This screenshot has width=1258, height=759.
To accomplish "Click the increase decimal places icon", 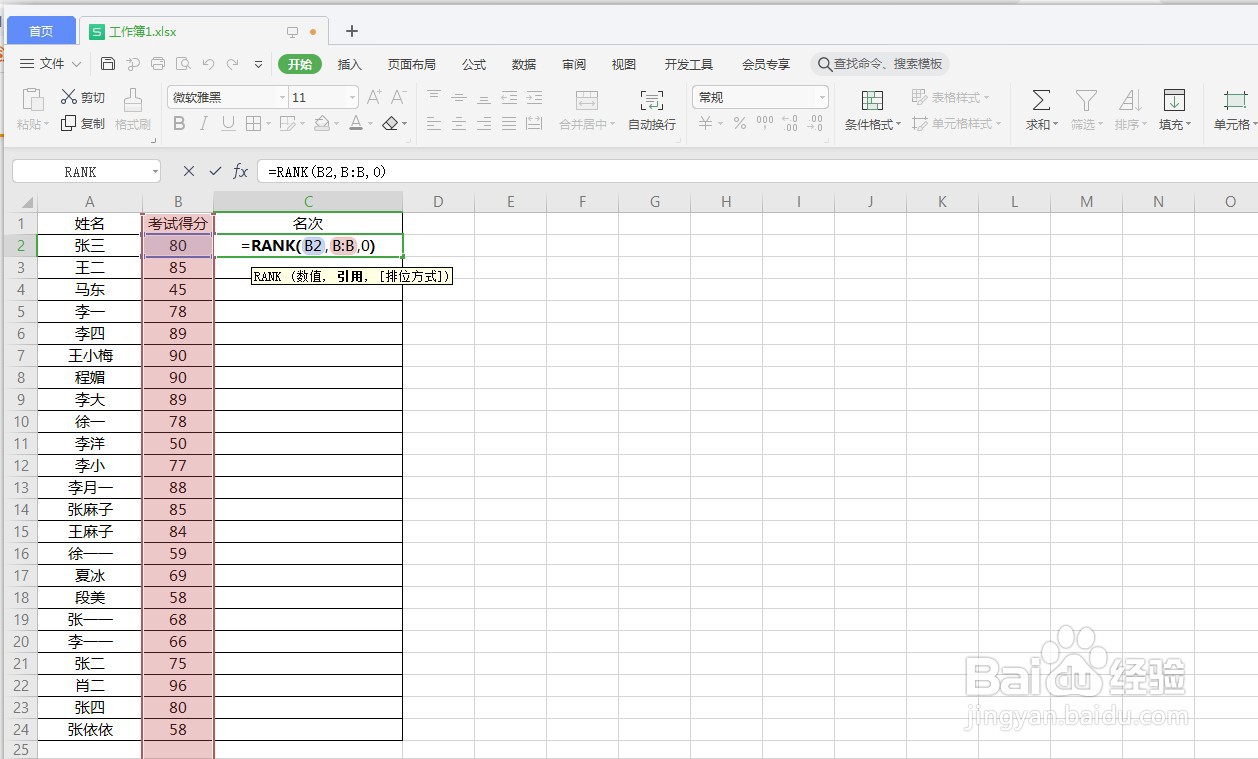I will (789, 123).
